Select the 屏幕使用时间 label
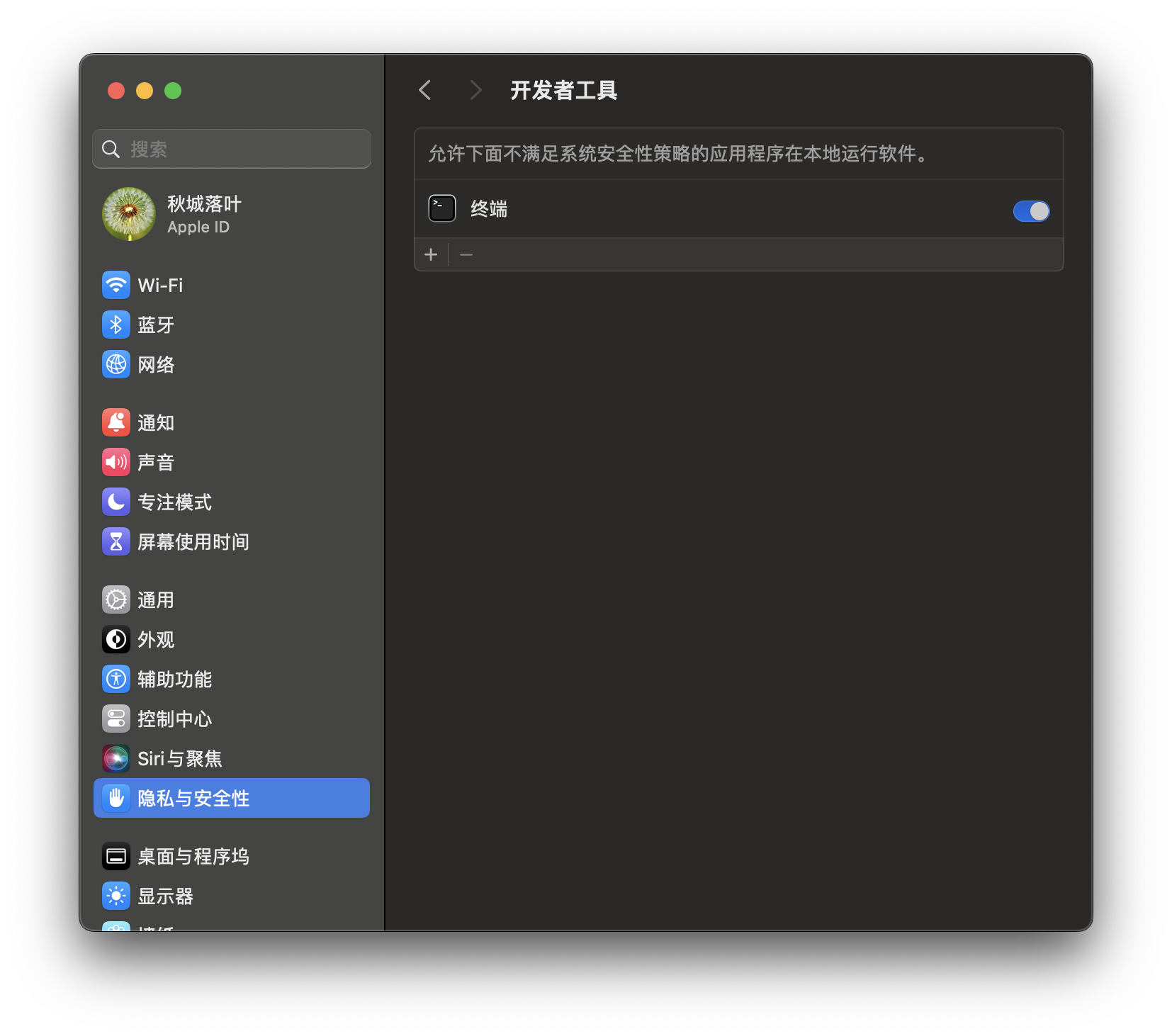Viewport: 1172px width, 1036px height. click(193, 541)
